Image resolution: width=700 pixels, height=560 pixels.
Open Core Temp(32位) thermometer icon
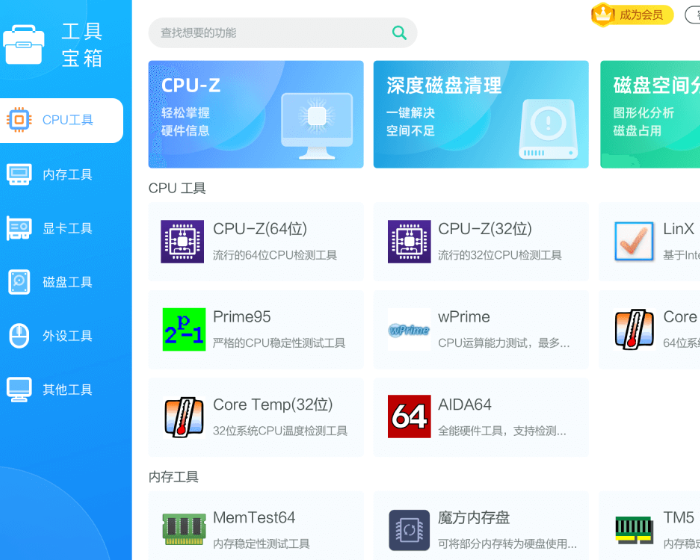(183, 417)
